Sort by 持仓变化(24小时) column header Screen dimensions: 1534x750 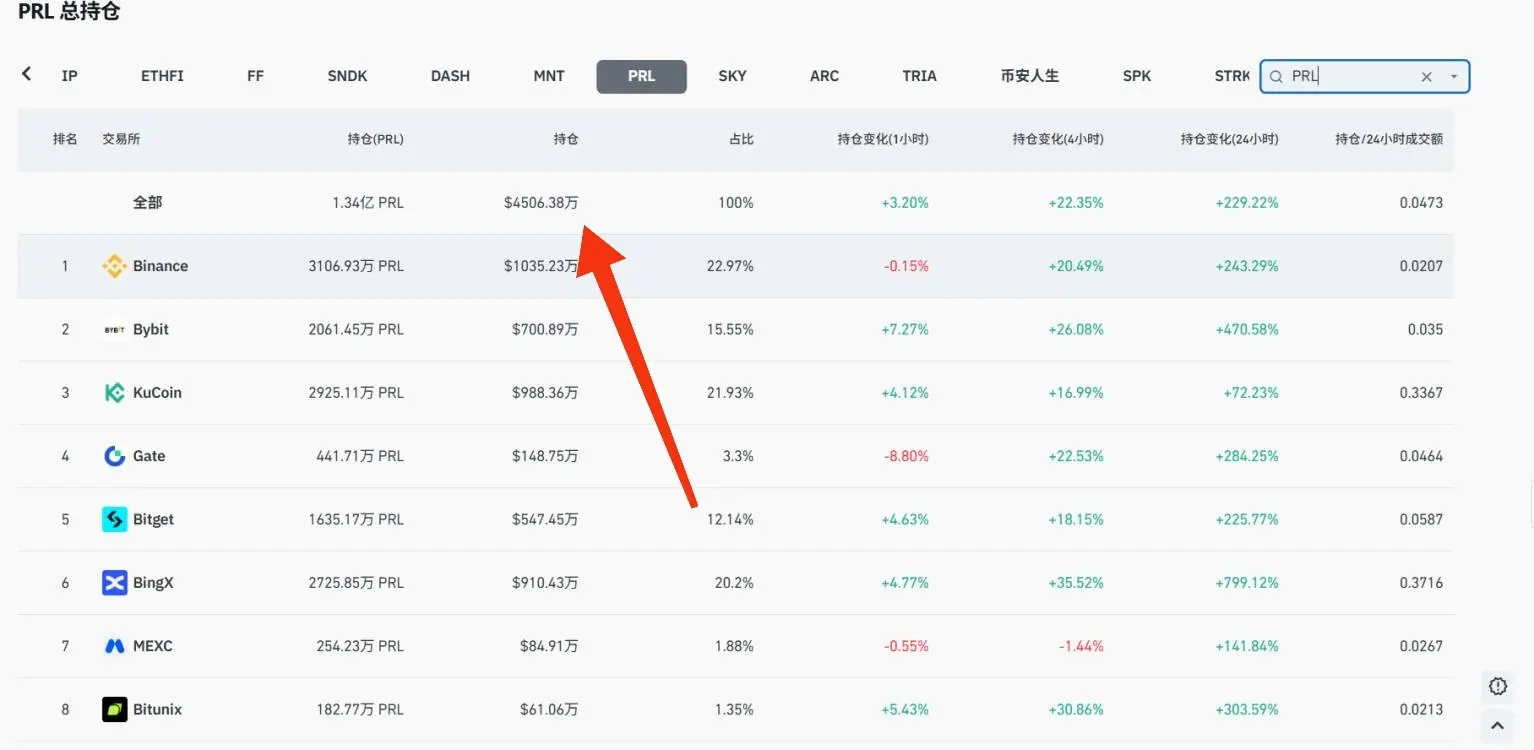(1229, 139)
